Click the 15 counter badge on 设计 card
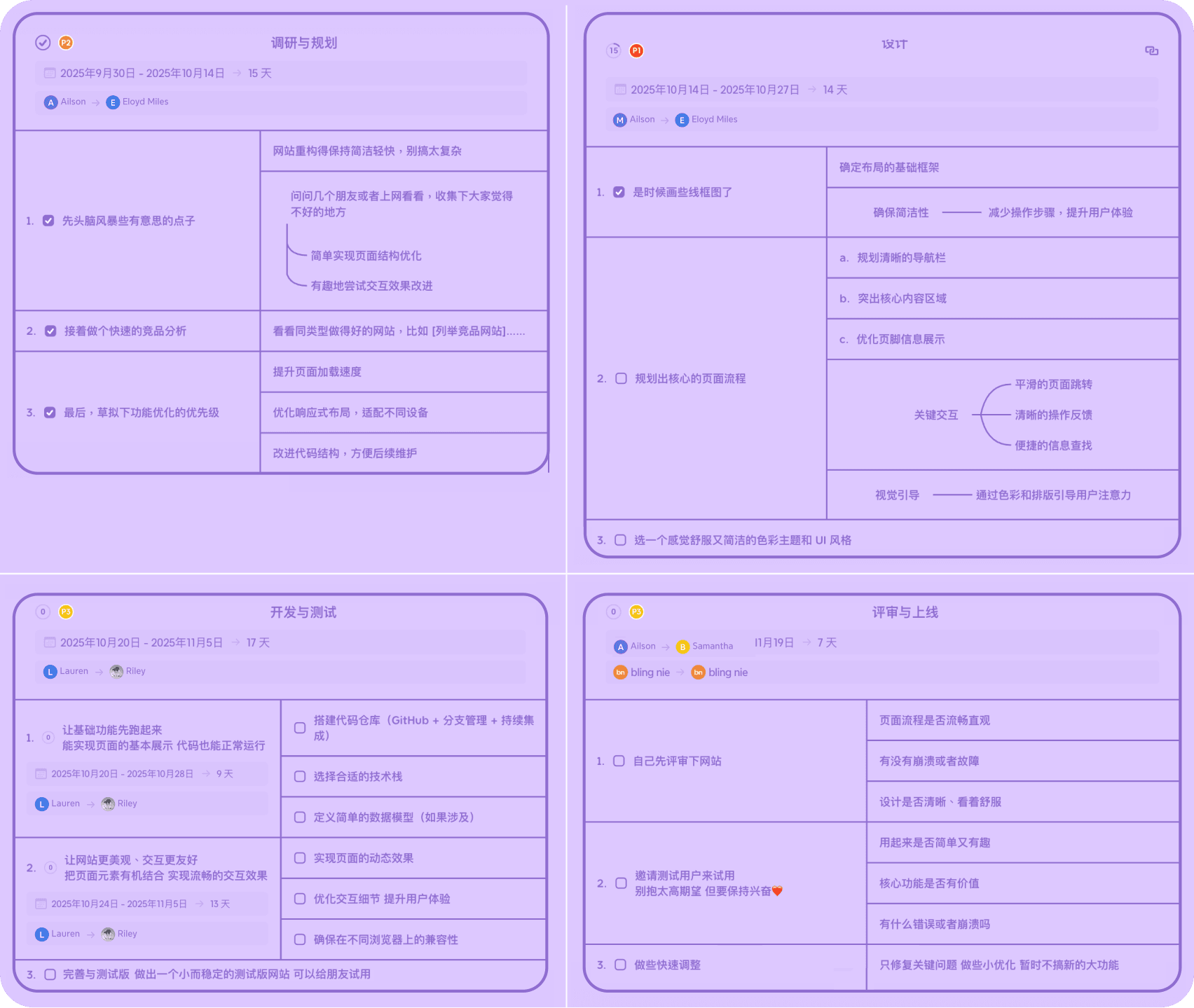 click(613, 50)
